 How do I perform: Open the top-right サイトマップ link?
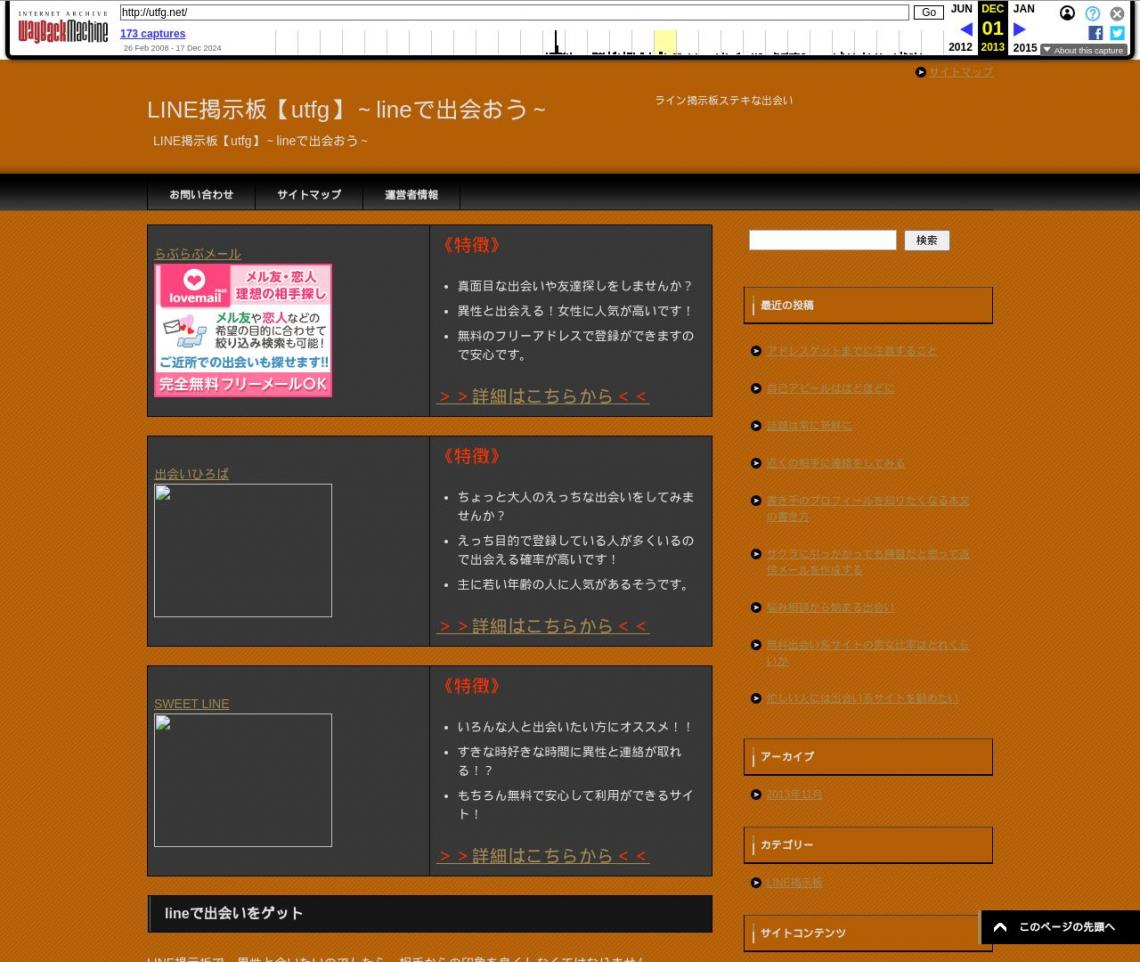pyautogui.click(x=960, y=72)
